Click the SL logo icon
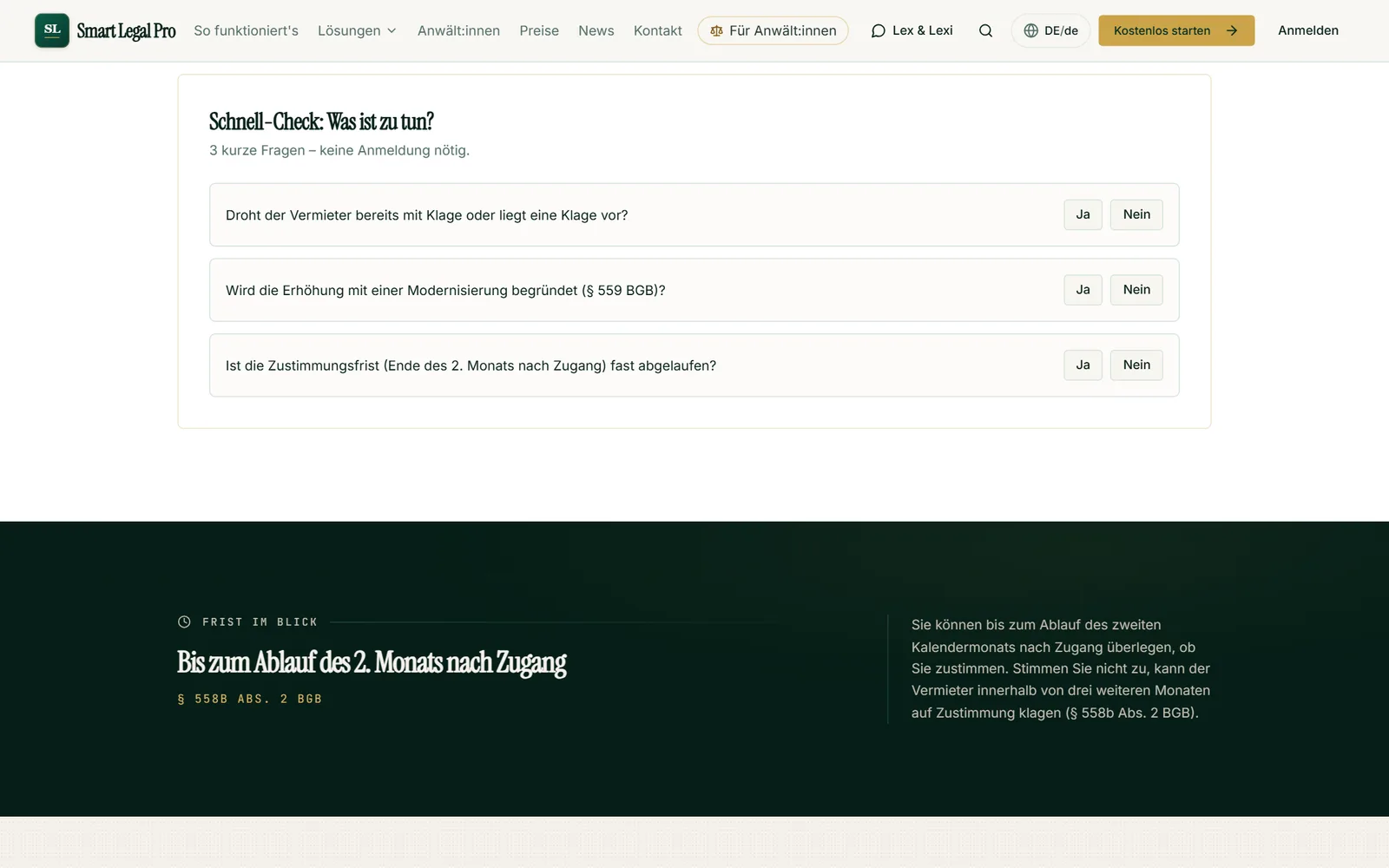 pos(52,30)
